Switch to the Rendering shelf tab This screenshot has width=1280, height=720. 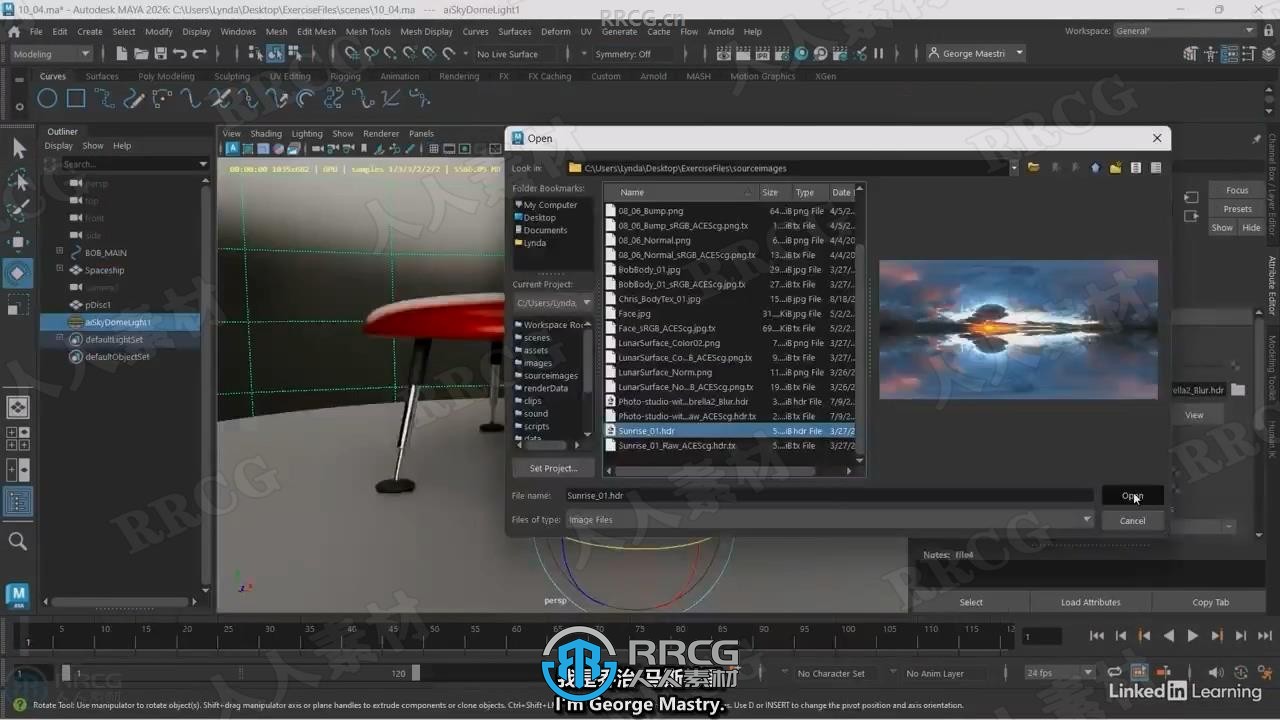tap(459, 76)
